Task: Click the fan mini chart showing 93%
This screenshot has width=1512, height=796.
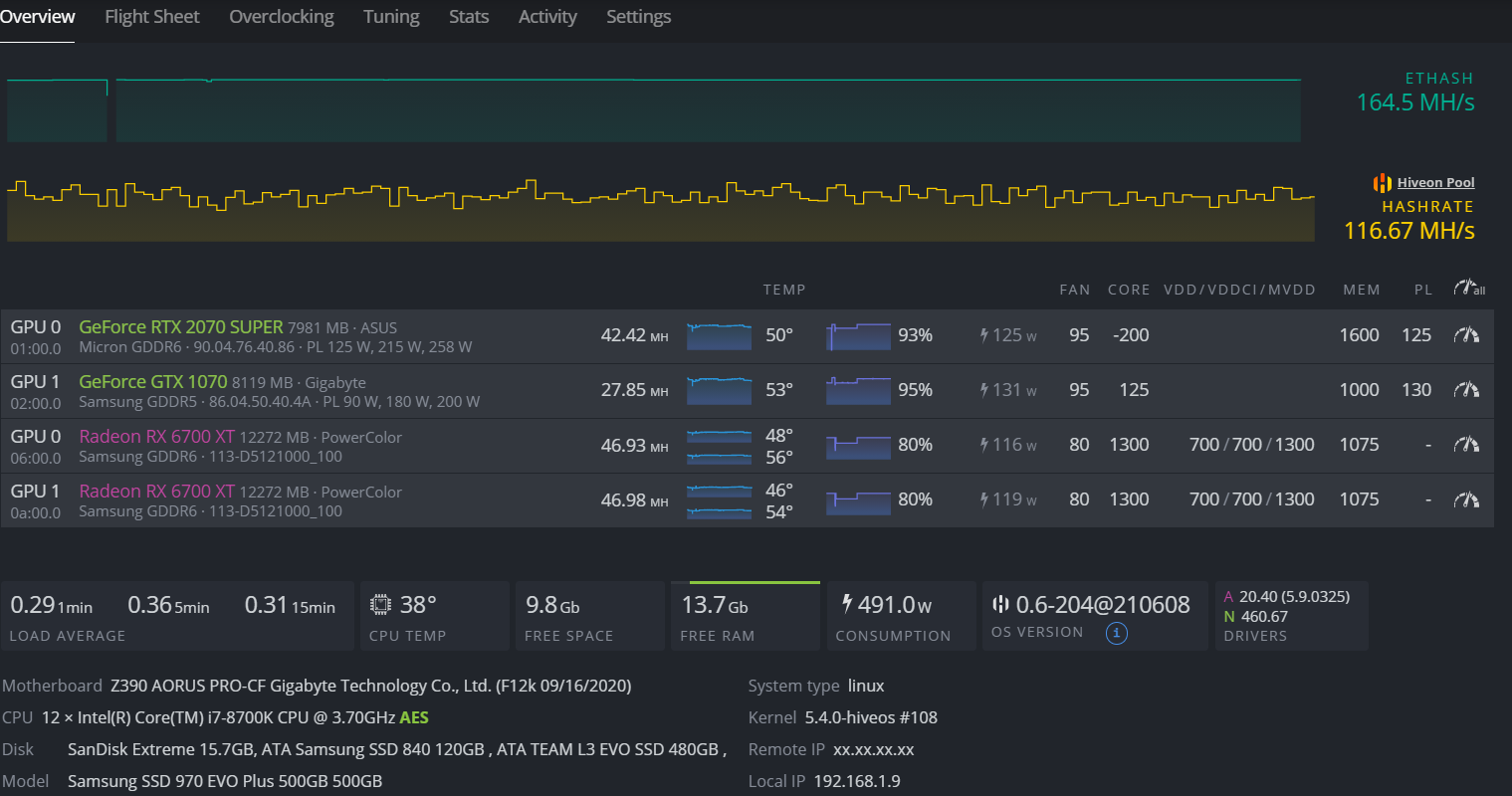Action: coord(858,335)
